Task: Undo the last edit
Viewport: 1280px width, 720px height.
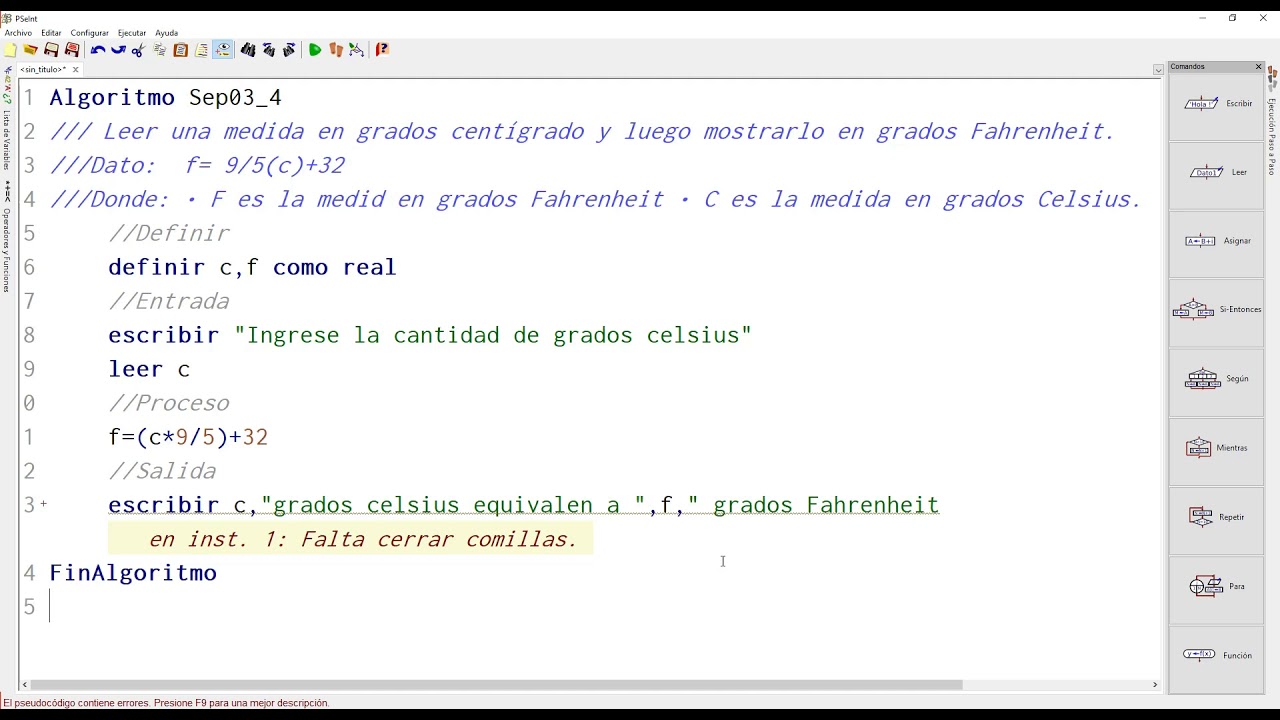Action: (97, 50)
